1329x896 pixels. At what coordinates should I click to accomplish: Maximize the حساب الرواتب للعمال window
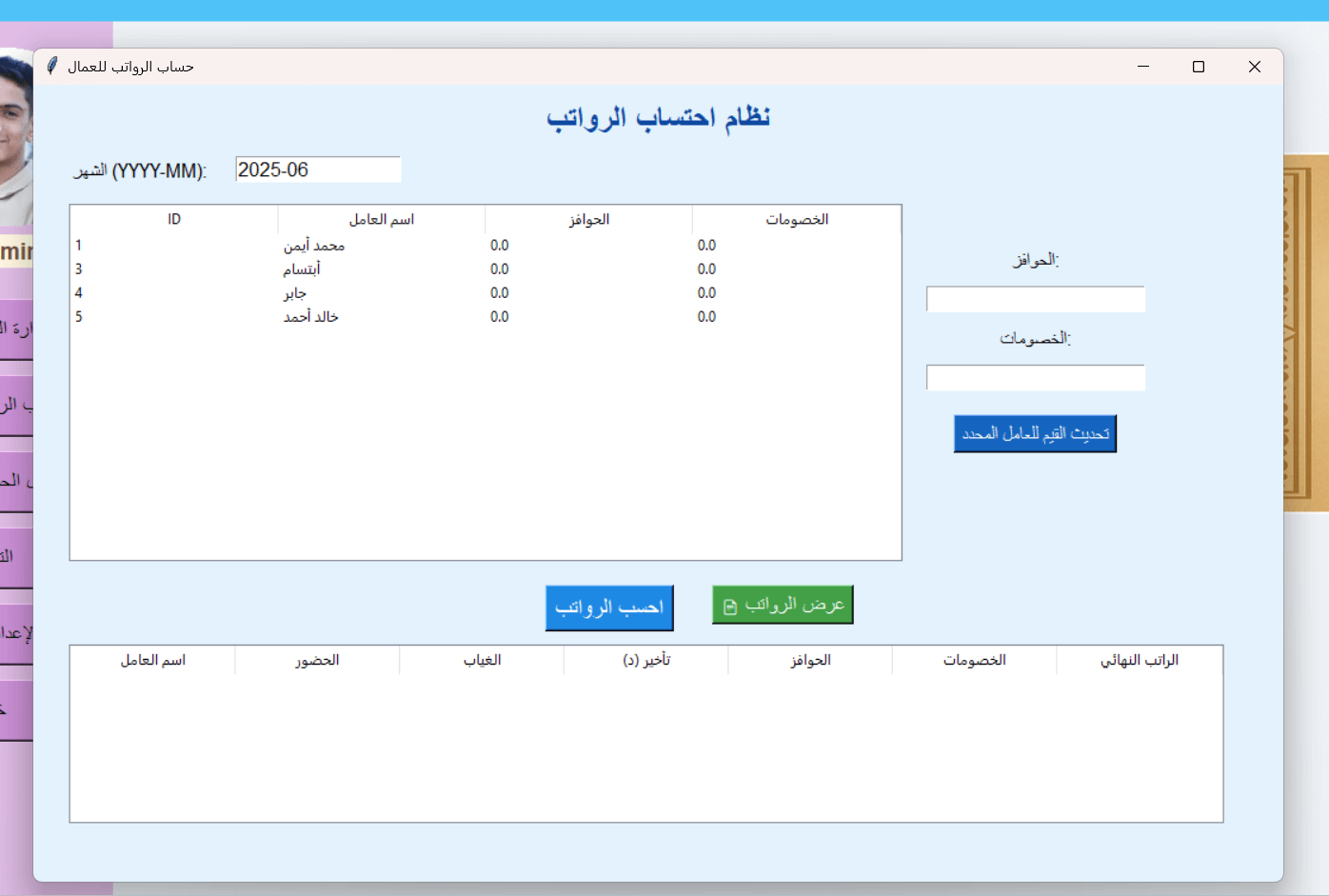pyautogui.click(x=1199, y=66)
